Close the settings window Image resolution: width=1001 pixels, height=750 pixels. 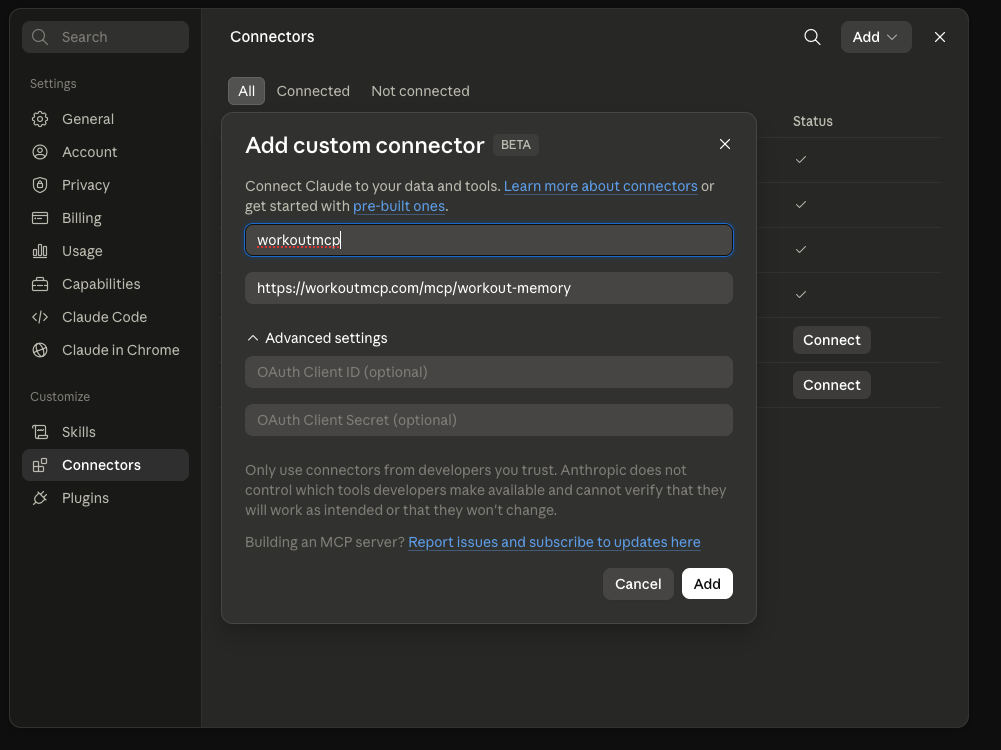(940, 37)
